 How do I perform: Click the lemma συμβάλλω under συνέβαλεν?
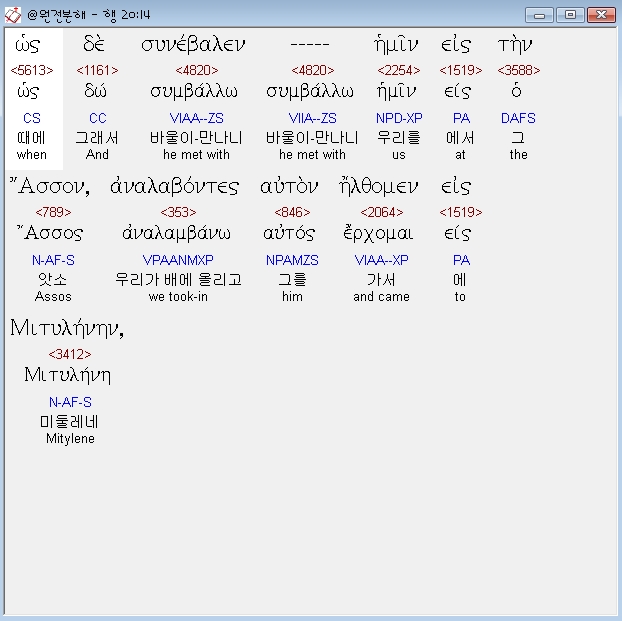(194, 92)
